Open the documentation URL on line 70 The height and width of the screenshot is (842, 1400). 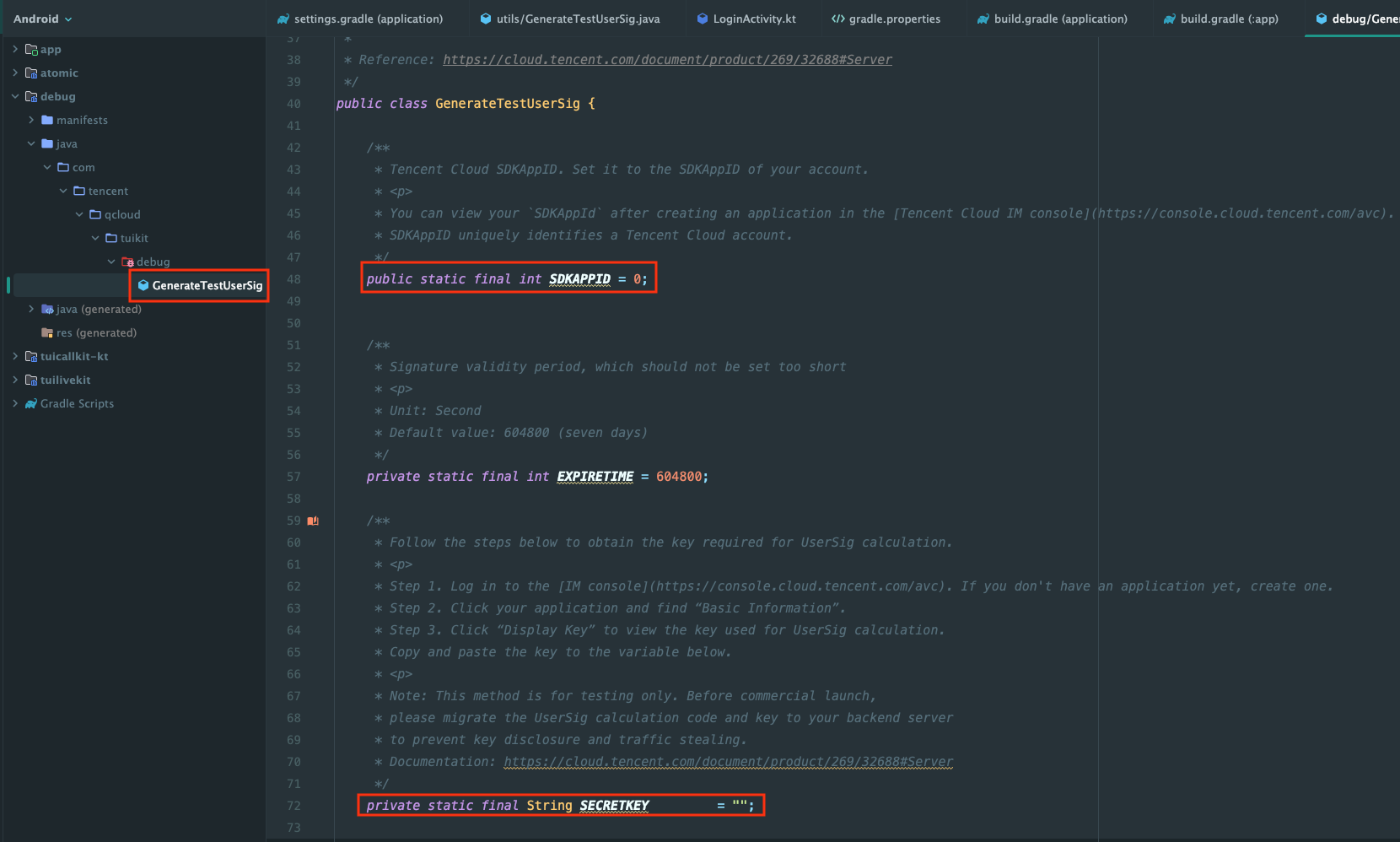click(728, 762)
